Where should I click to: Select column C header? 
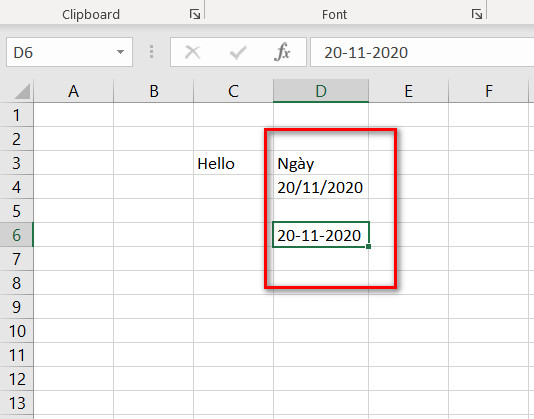click(x=233, y=91)
